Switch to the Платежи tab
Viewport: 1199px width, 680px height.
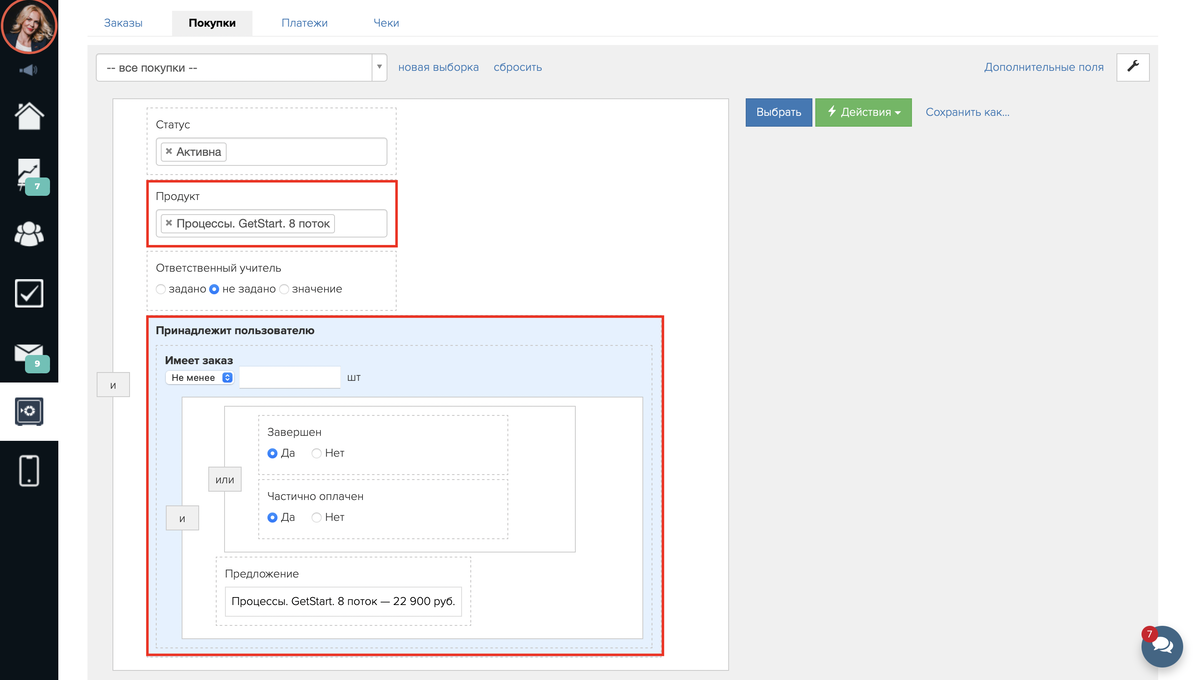(304, 22)
